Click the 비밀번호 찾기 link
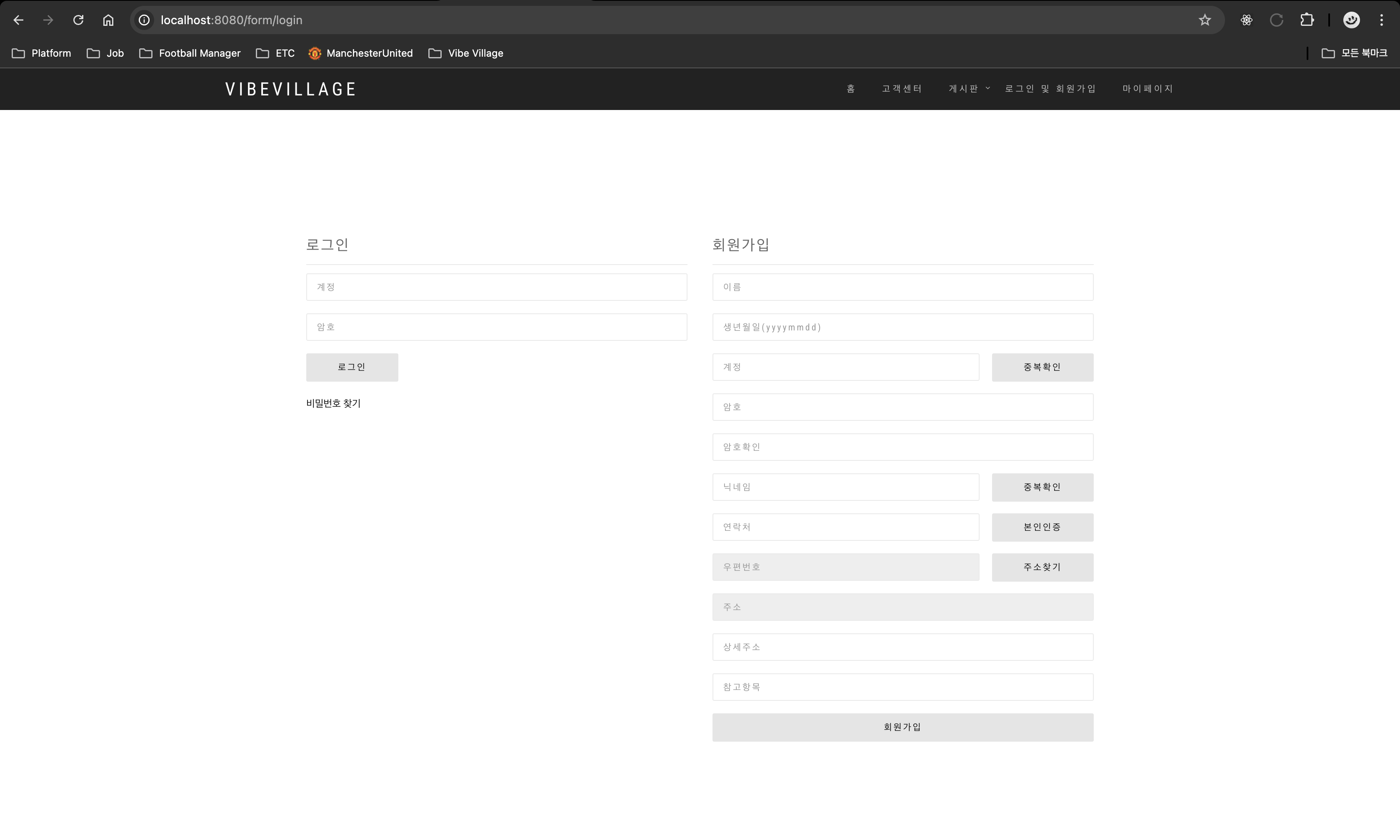 pyautogui.click(x=333, y=404)
